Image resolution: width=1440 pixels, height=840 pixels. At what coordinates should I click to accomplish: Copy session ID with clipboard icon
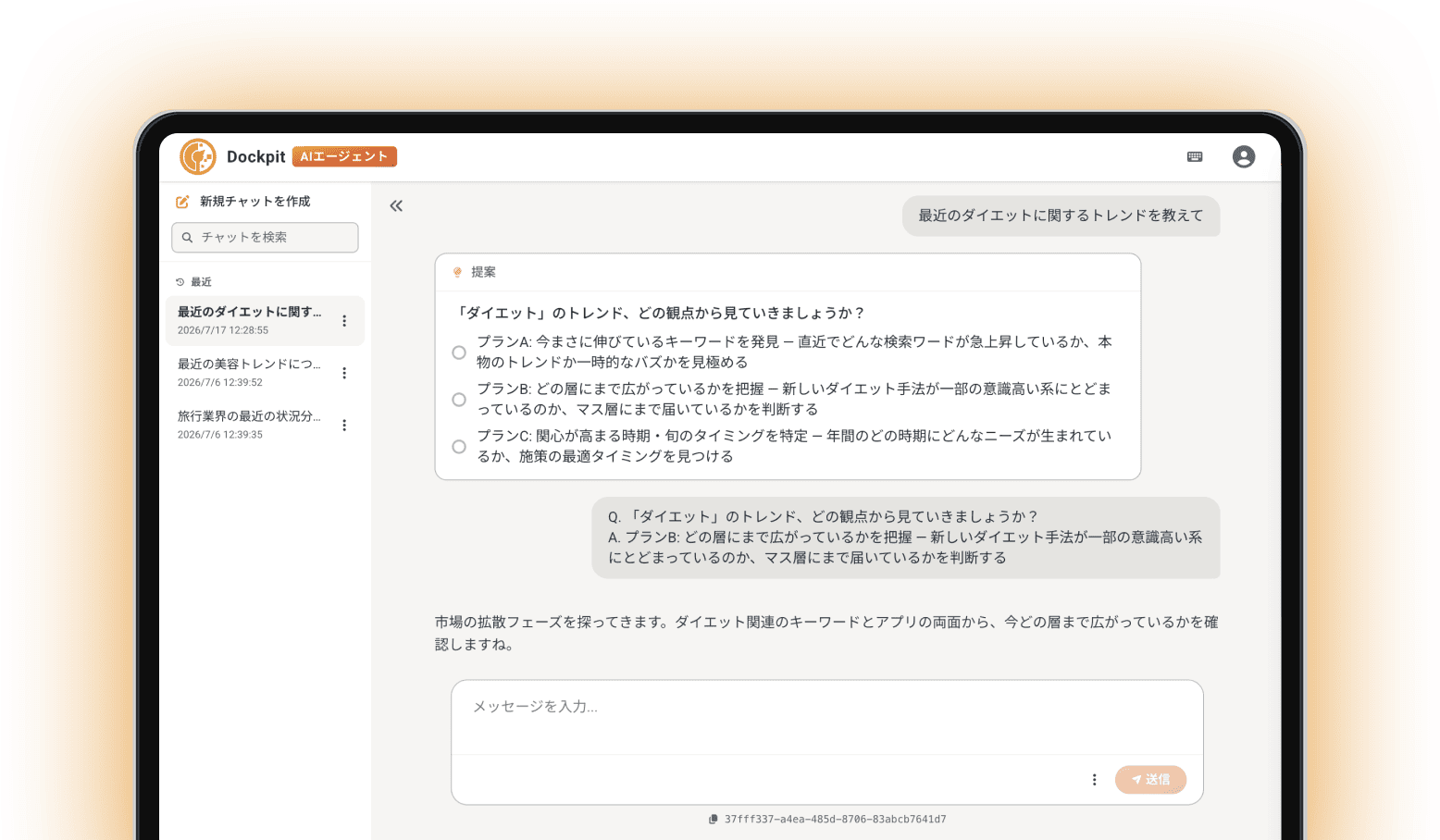pyautogui.click(x=714, y=820)
